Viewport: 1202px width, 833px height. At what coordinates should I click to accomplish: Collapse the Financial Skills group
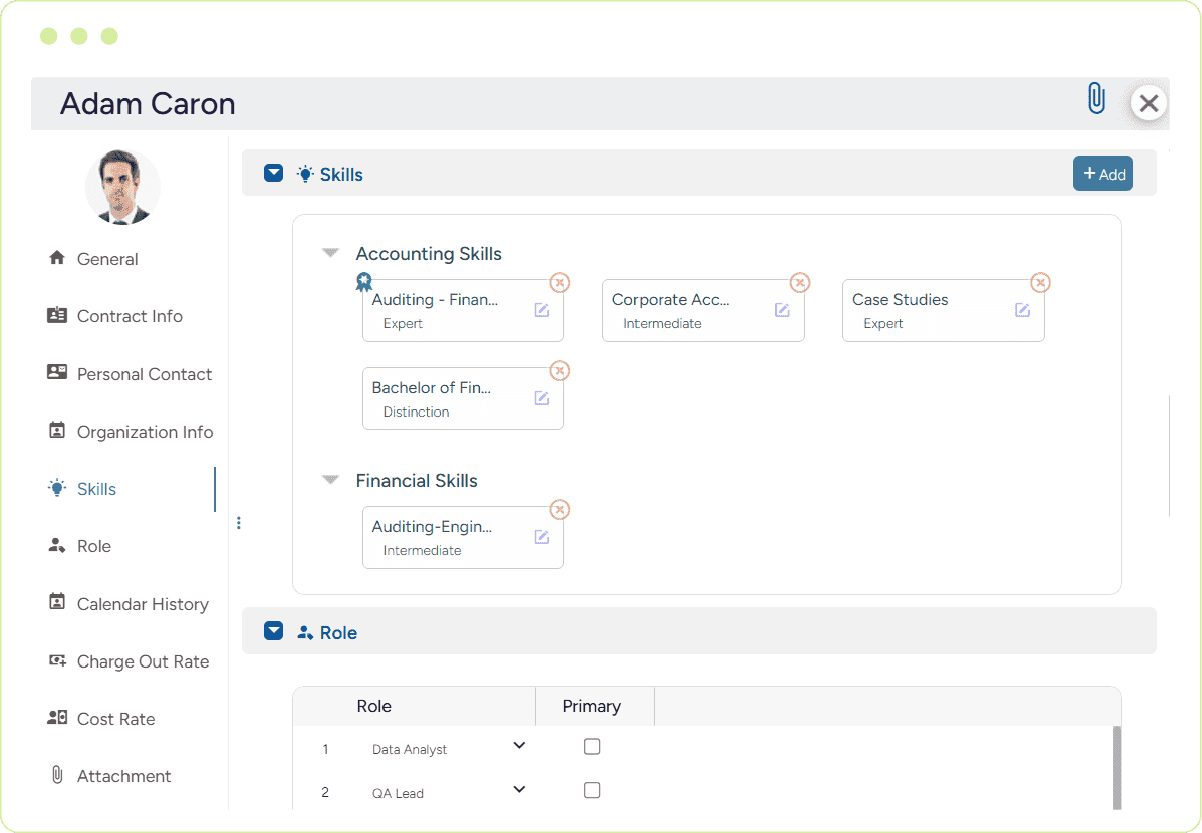330,480
